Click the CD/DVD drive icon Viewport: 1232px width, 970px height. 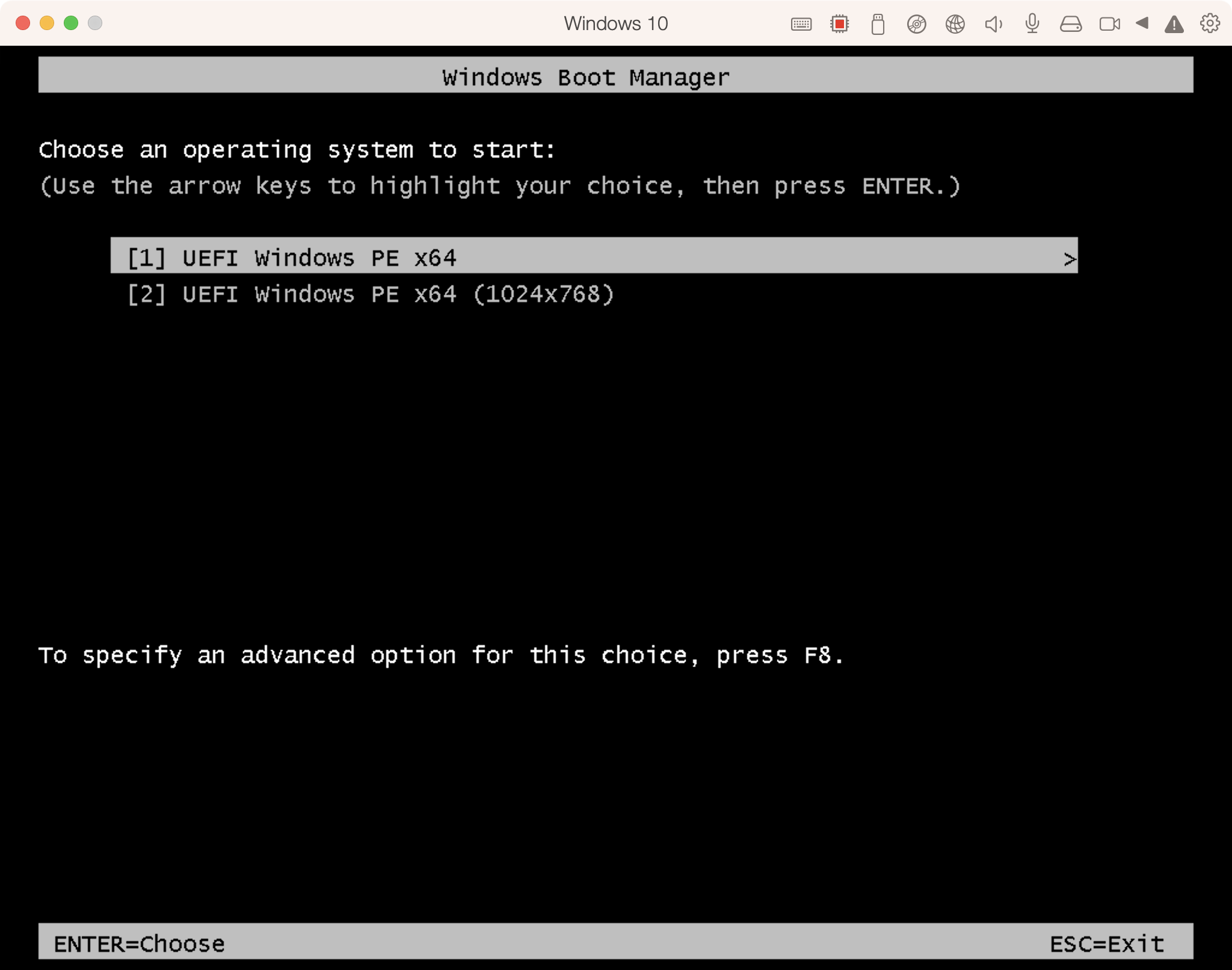tap(916, 24)
